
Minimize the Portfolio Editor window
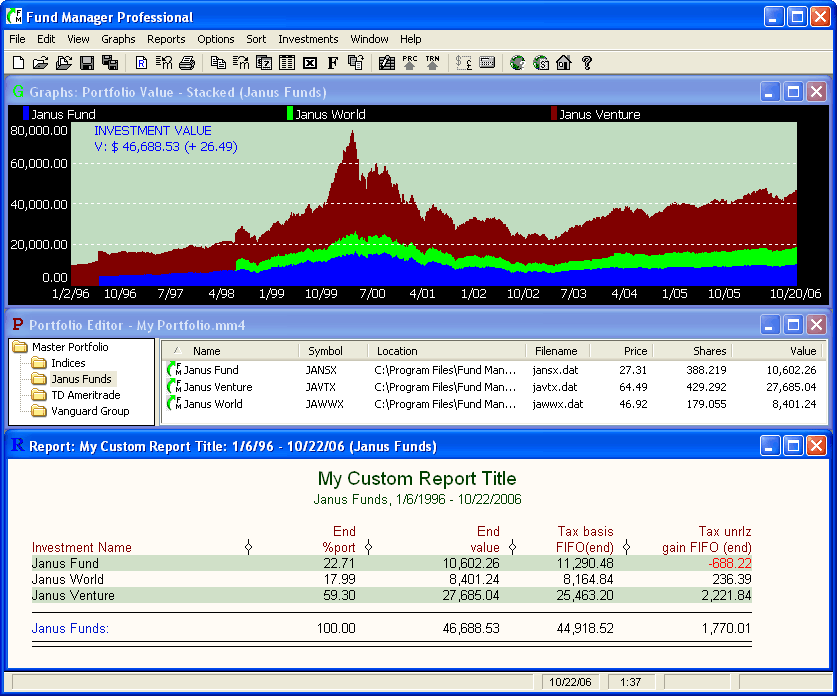click(x=770, y=325)
